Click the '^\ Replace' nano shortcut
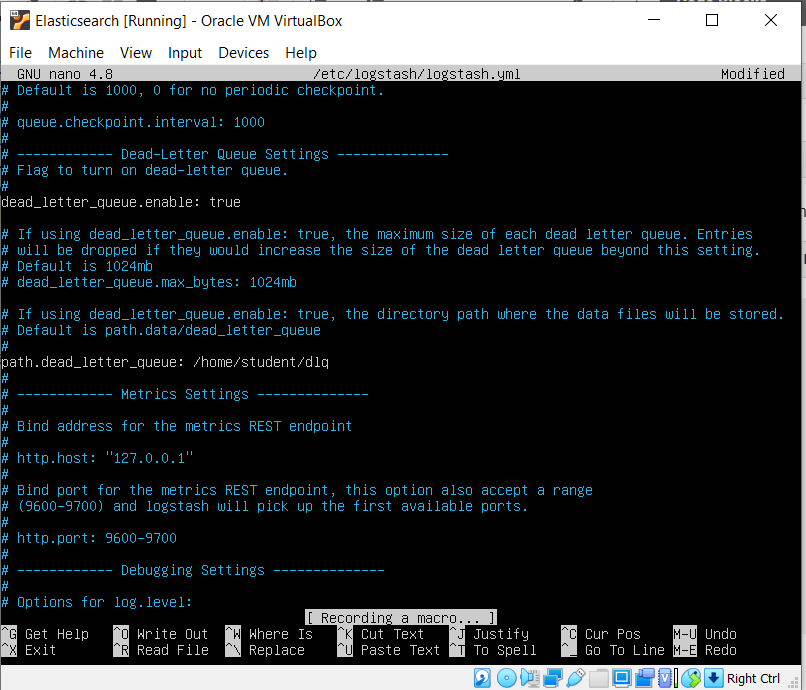This screenshot has width=806, height=690. pos(265,650)
